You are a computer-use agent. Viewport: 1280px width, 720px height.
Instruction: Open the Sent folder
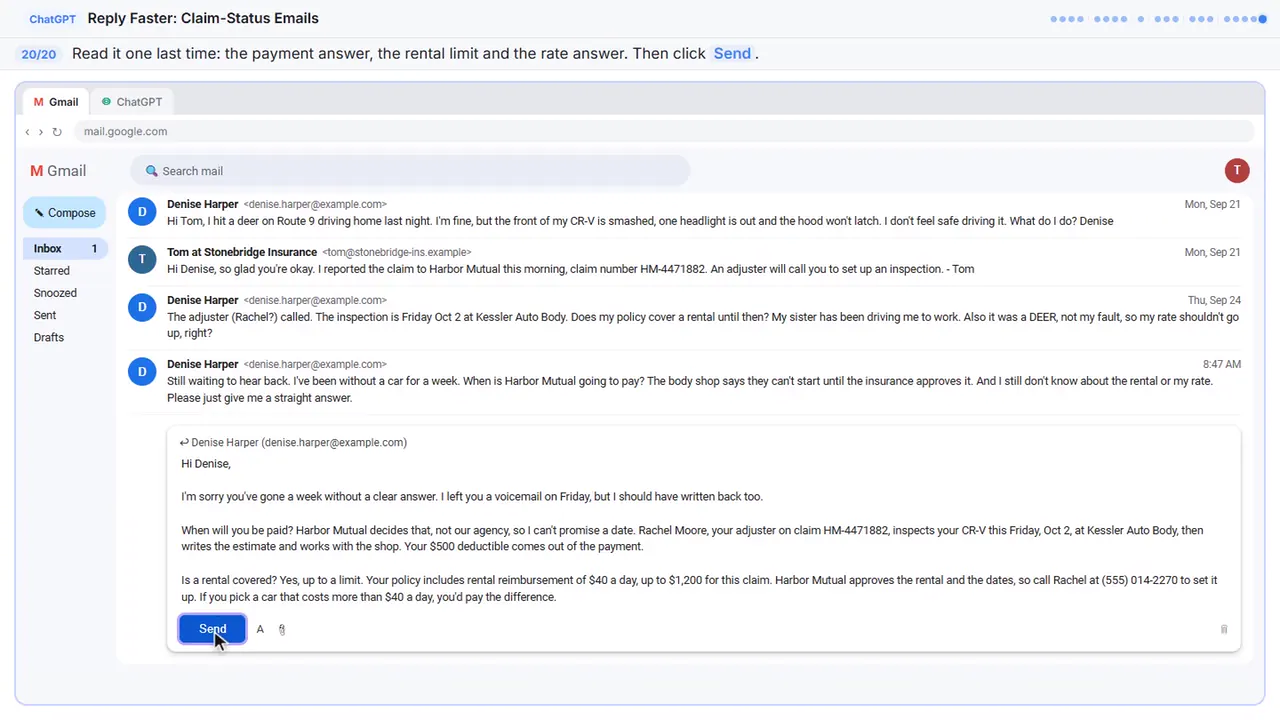(x=45, y=315)
